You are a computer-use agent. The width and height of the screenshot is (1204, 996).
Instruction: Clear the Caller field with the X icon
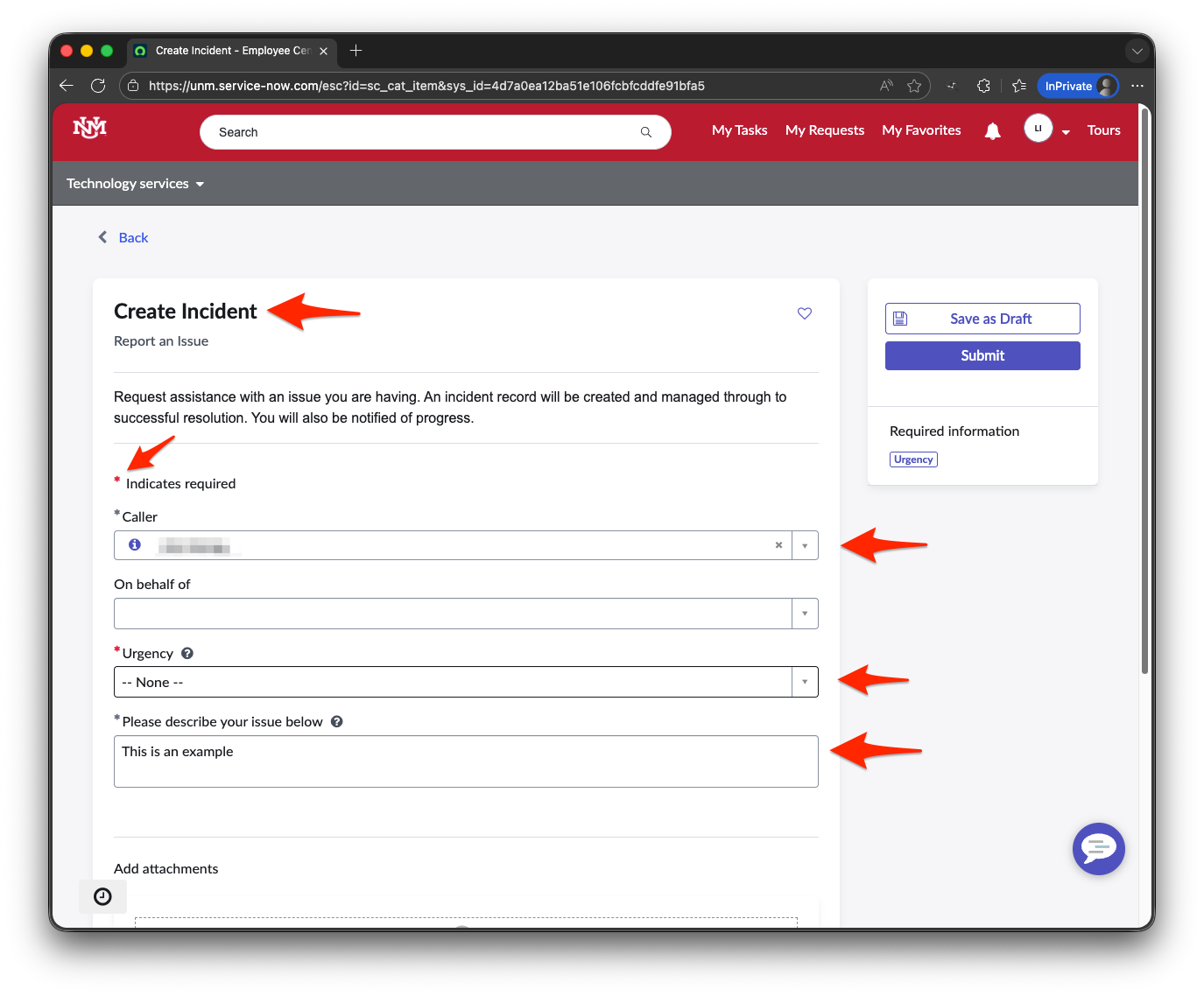(778, 544)
